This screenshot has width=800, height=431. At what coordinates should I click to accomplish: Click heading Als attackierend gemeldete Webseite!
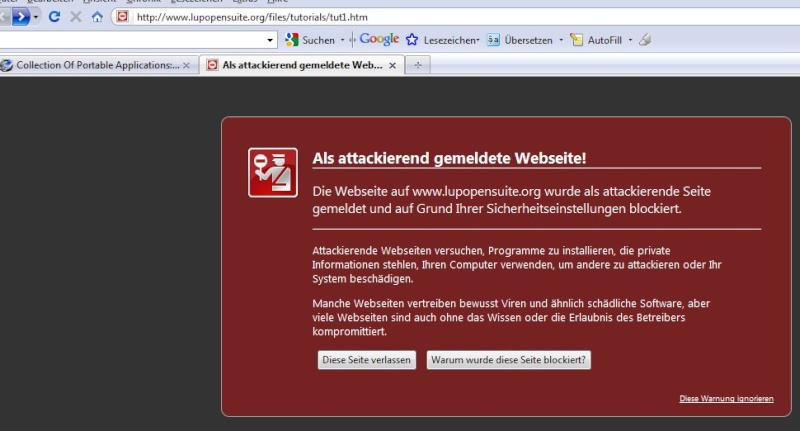[x=449, y=158]
